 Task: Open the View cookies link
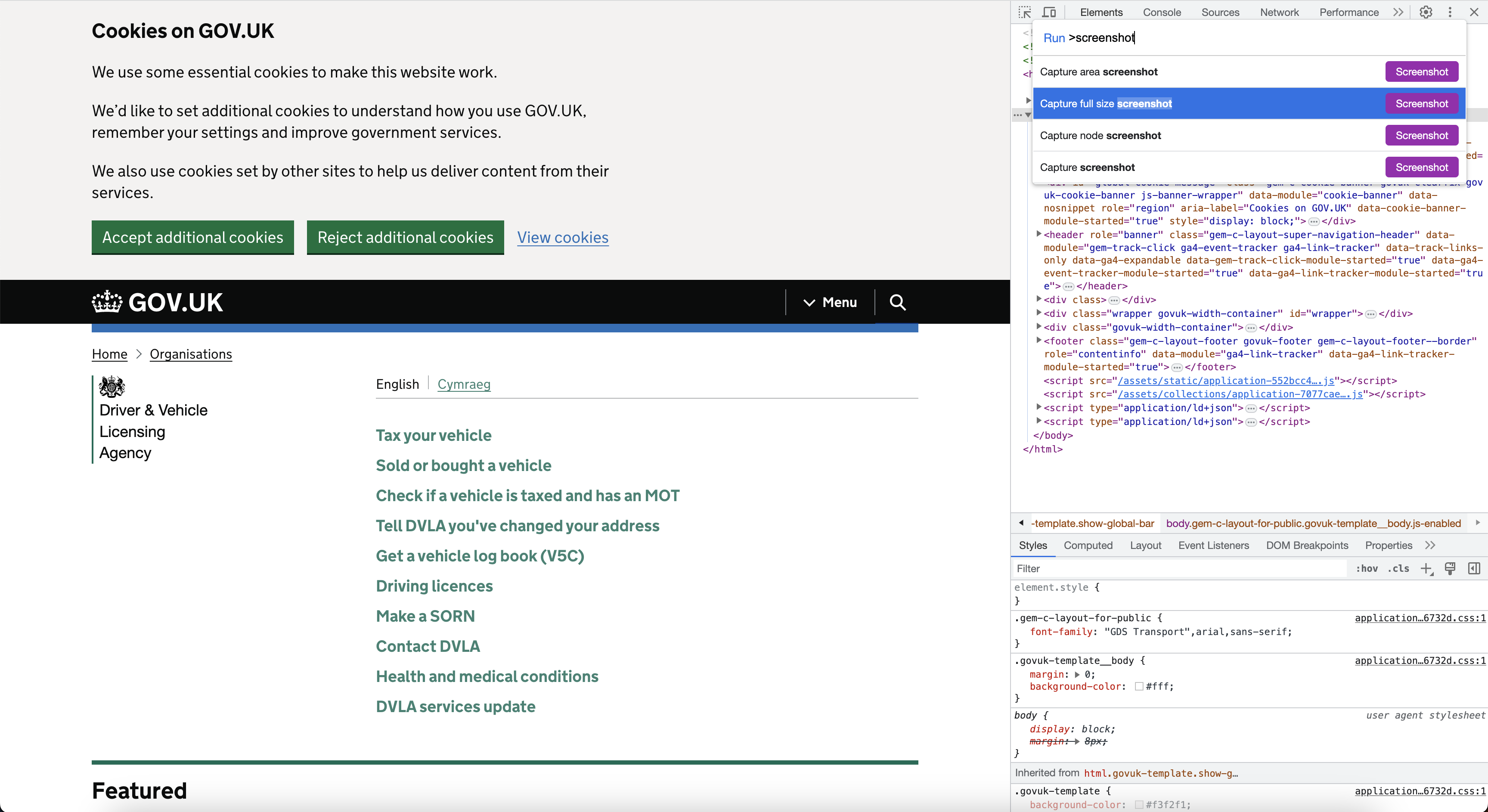tap(563, 237)
